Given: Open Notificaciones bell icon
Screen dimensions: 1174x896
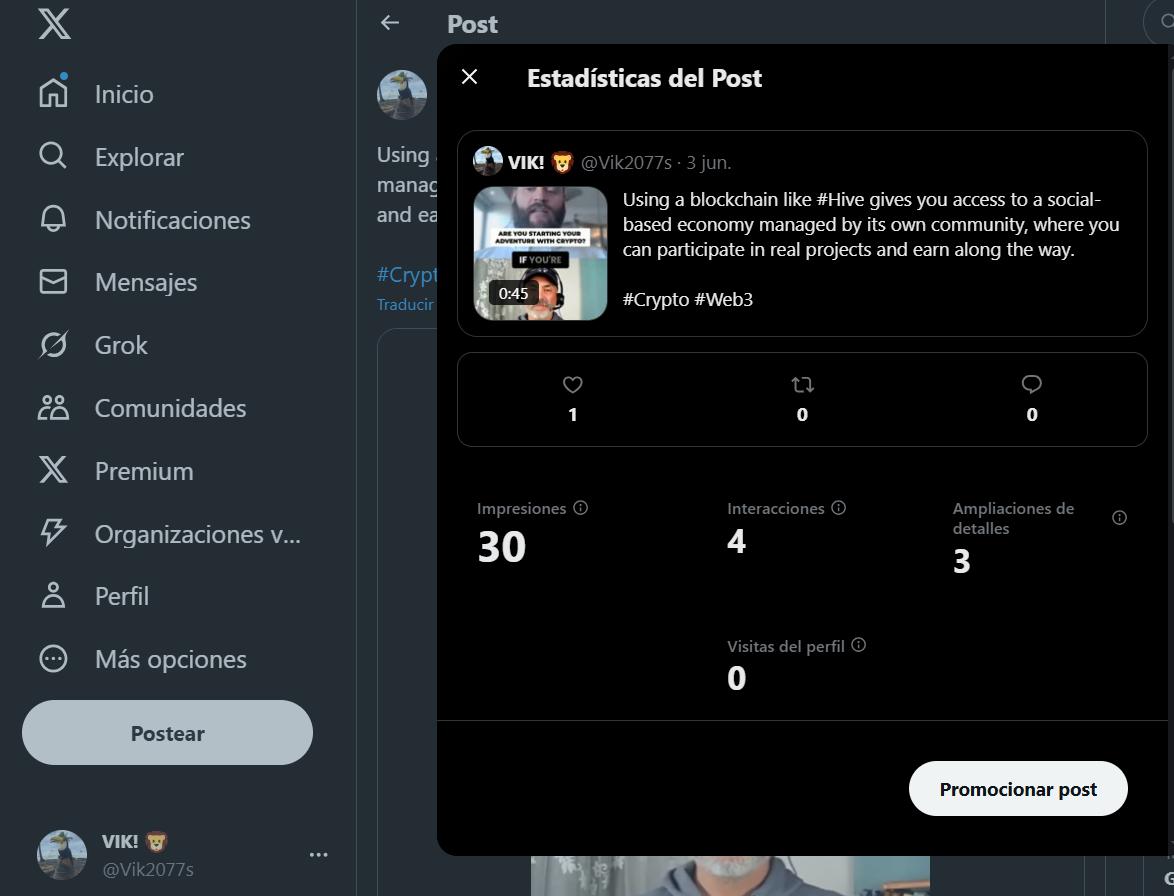Looking at the screenshot, I should (53, 219).
